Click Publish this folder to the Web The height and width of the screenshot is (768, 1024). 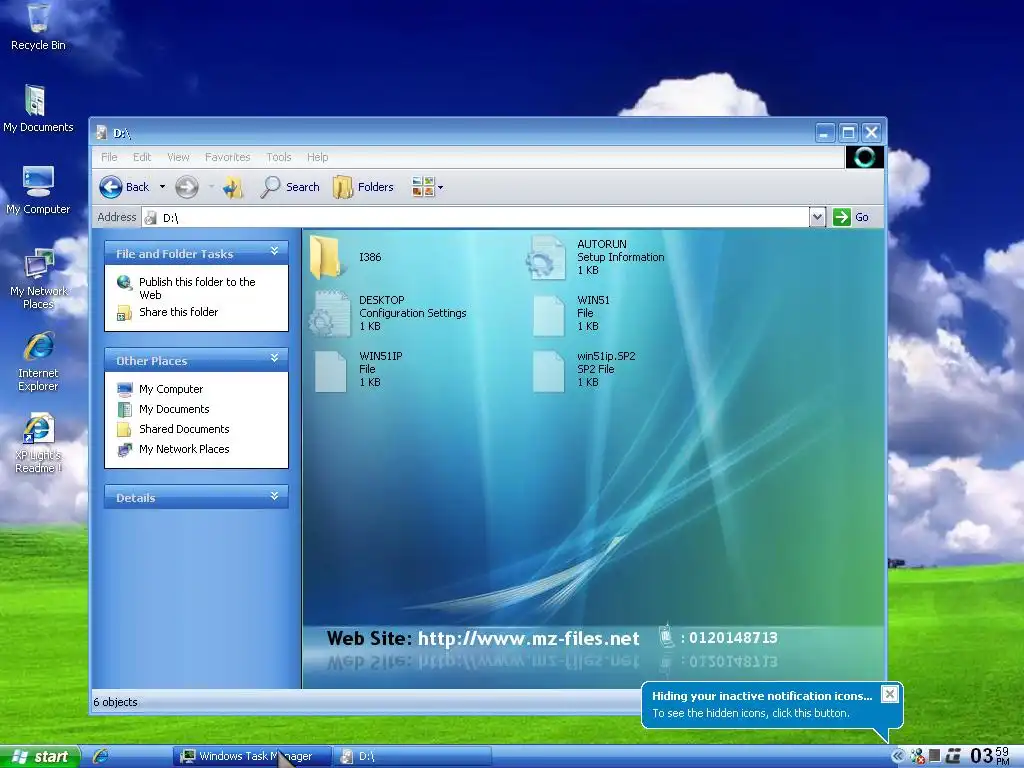pyautogui.click(x=197, y=288)
